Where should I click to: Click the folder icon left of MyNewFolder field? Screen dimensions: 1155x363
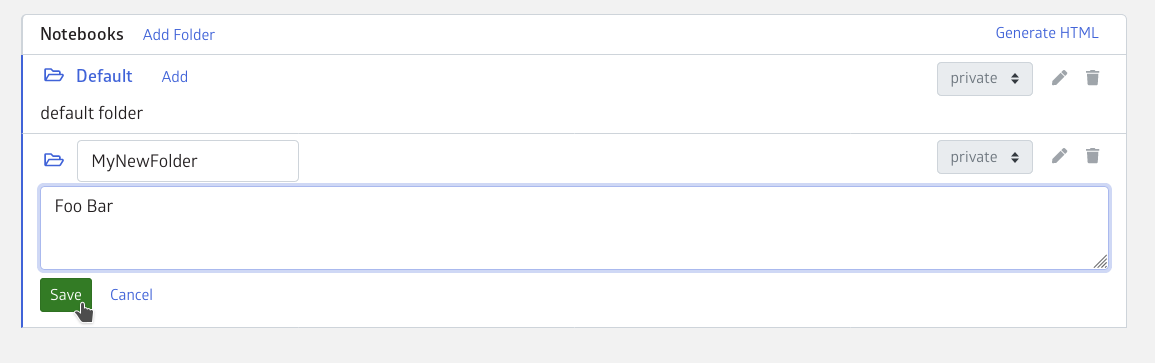coord(54,160)
